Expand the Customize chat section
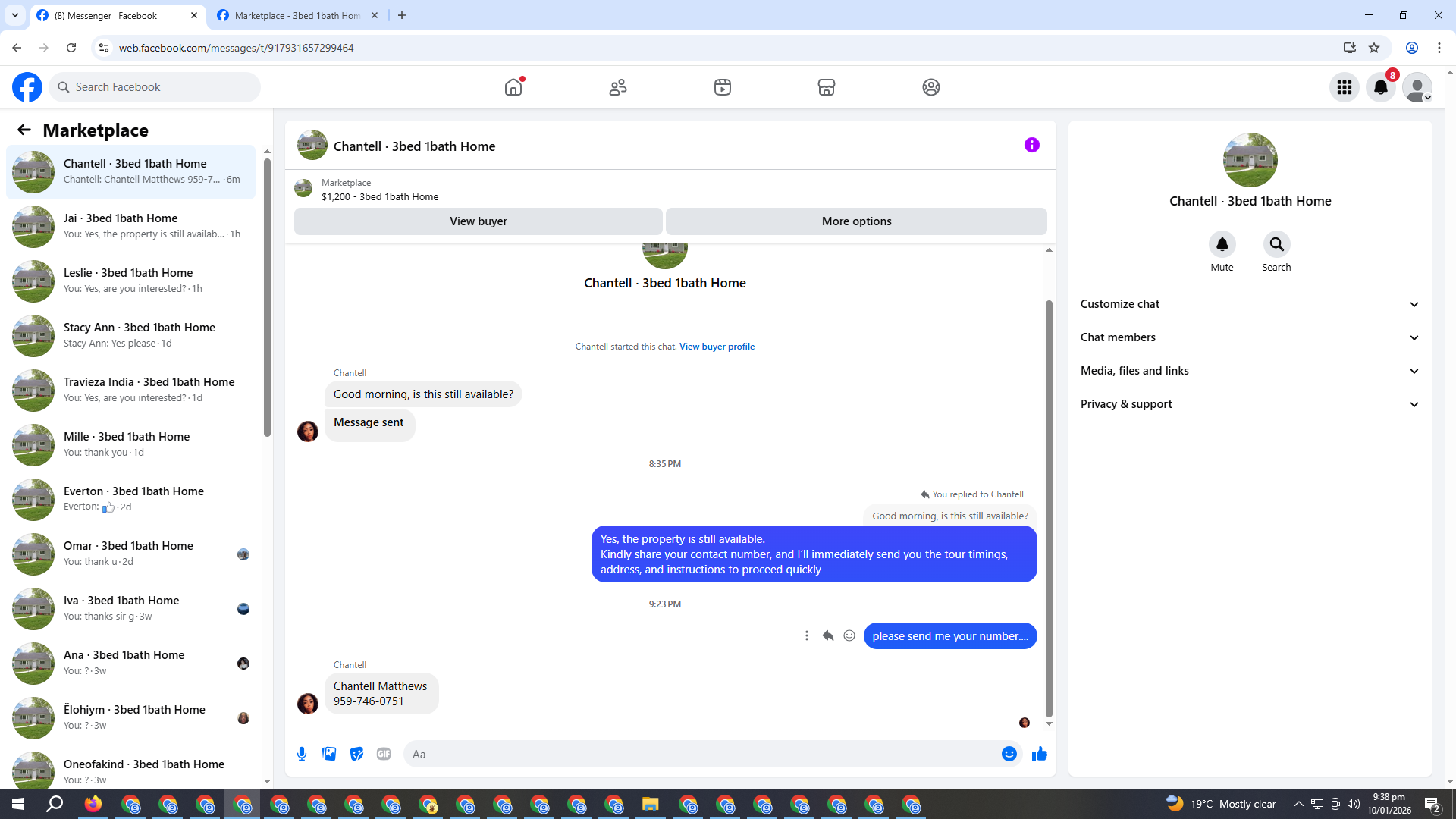Image resolution: width=1456 pixels, height=819 pixels. [x=1250, y=304]
